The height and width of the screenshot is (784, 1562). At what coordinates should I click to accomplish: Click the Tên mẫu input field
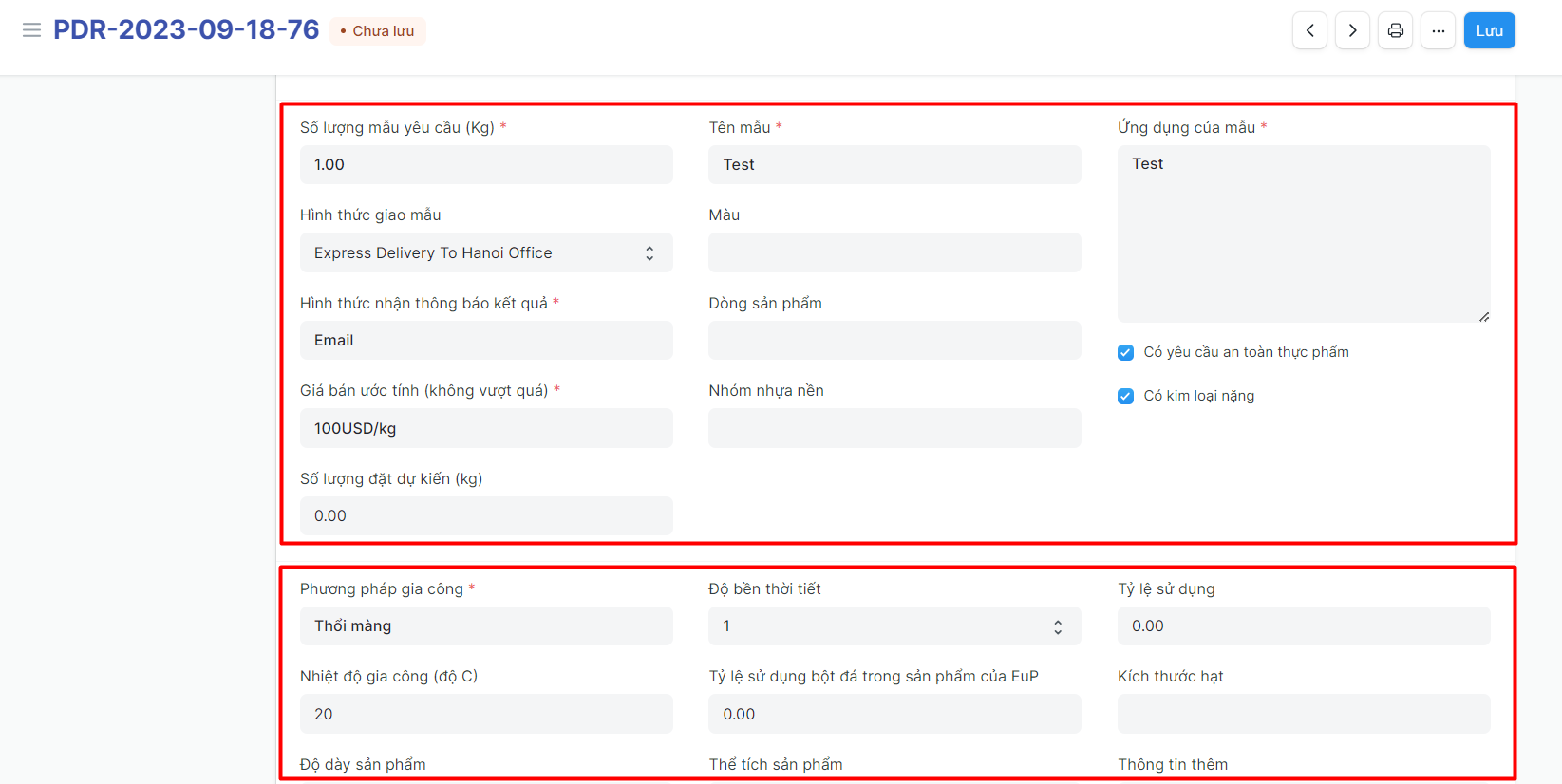click(x=894, y=165)
